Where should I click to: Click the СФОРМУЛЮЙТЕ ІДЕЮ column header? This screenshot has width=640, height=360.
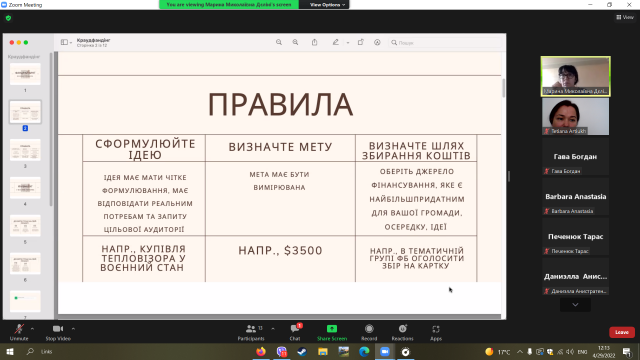[145, 149]
